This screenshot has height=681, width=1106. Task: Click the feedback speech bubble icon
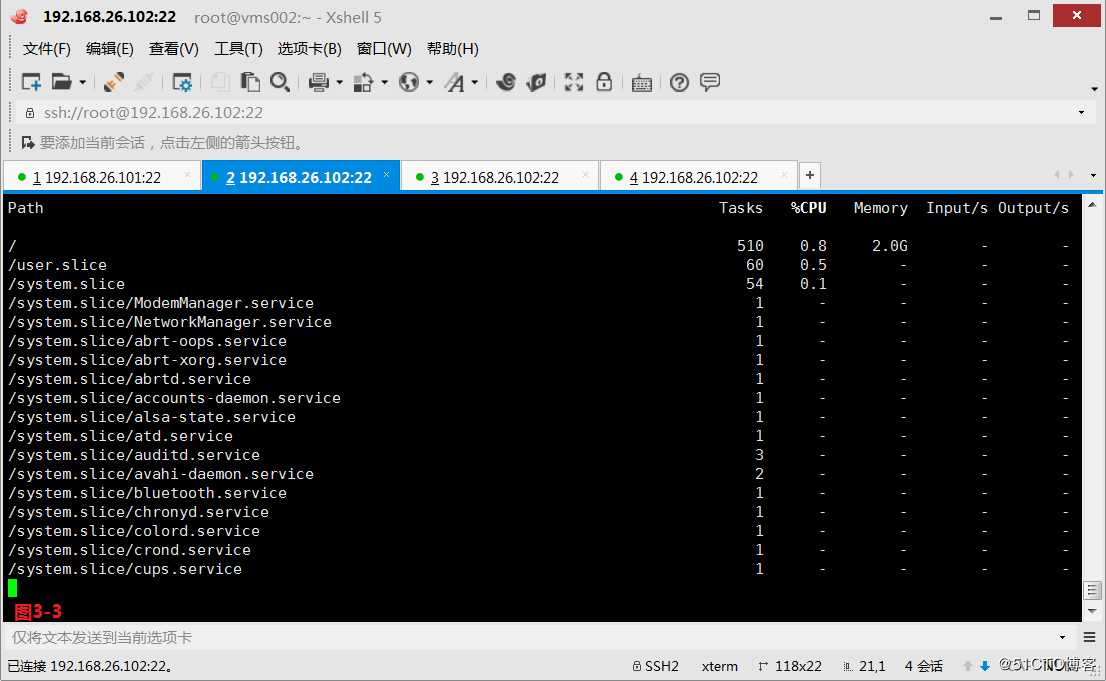[710, 82]
